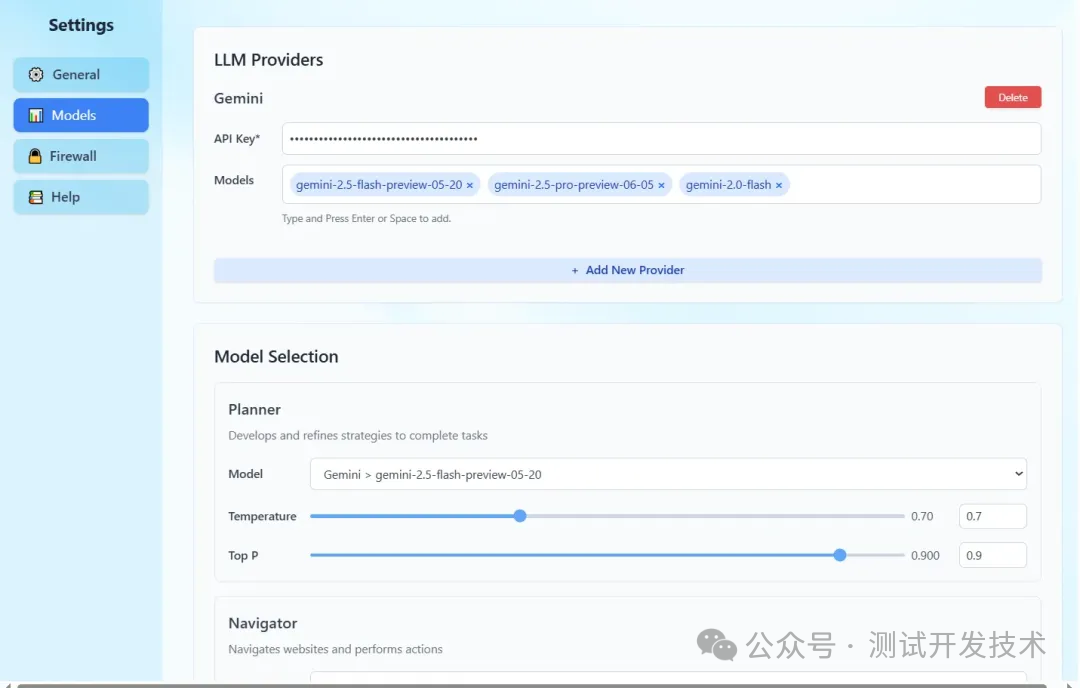Click the books icon beside Help
This screenshot has width=1080, height=688.
(36, 197)
